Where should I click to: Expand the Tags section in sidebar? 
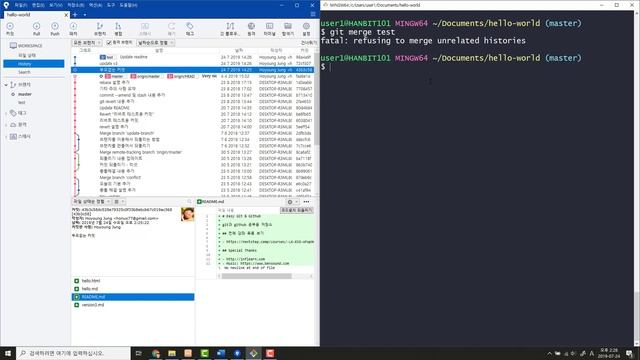coord(6,113)
